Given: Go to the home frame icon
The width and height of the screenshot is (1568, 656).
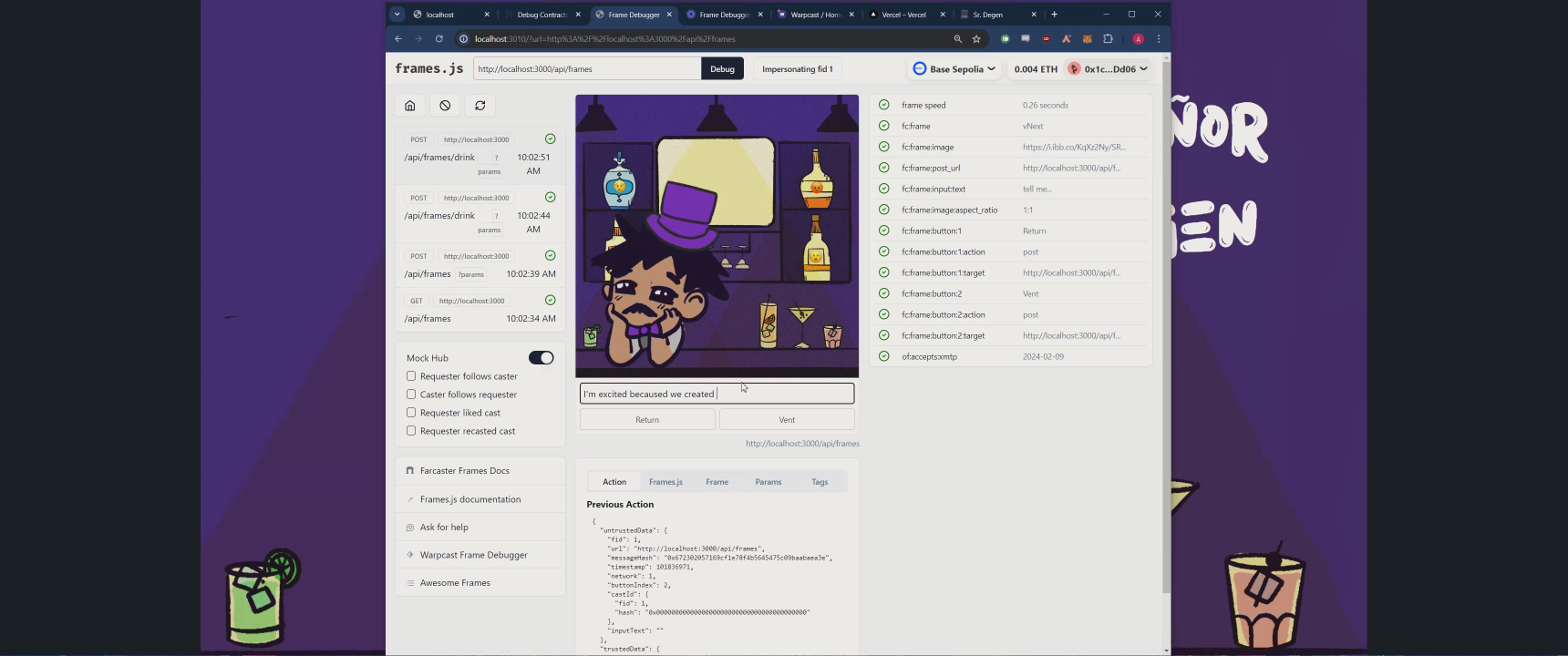Looking at the screenshot, I should click(x=410, y=106).
